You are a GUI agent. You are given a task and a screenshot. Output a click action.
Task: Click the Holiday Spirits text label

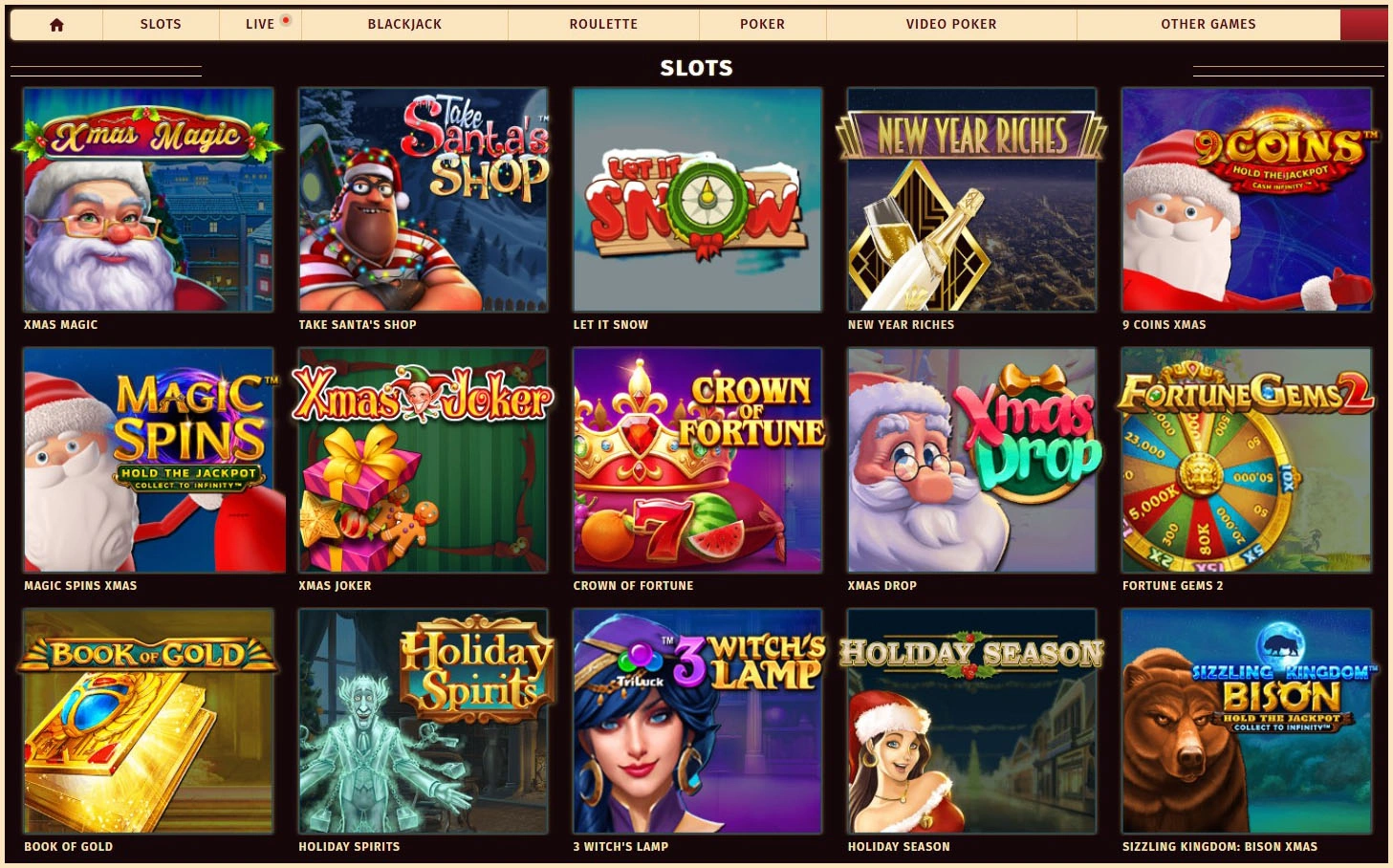[x=349, y=847]
